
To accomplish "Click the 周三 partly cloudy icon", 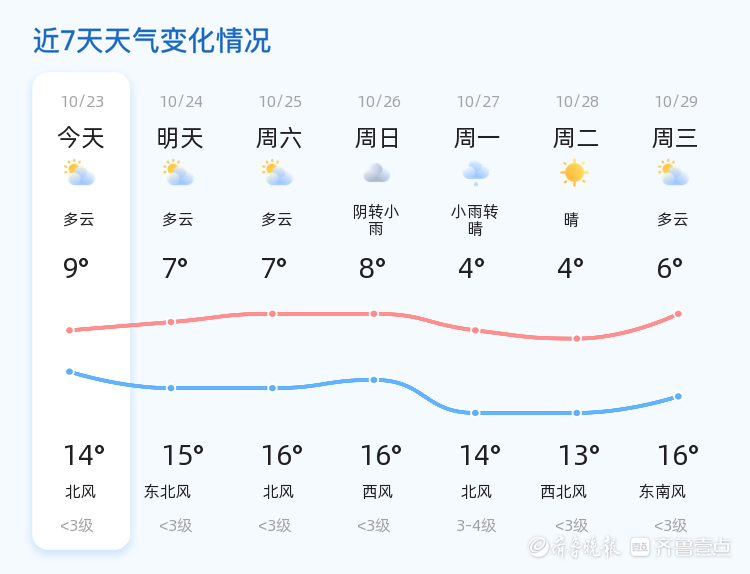I will coord(673,174).
